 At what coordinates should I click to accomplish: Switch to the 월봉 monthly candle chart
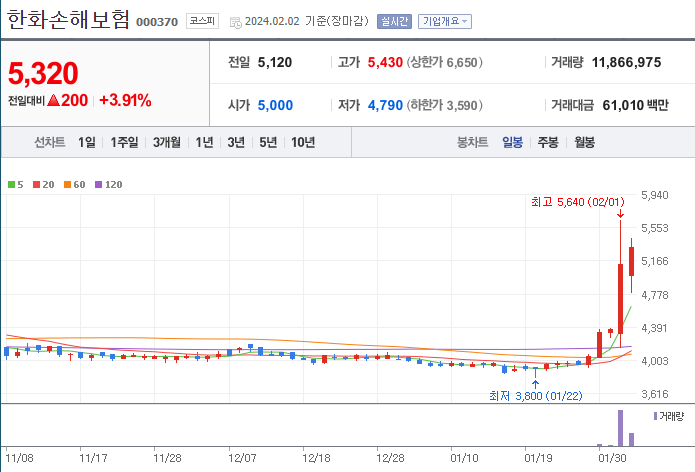tap(584, 142)
